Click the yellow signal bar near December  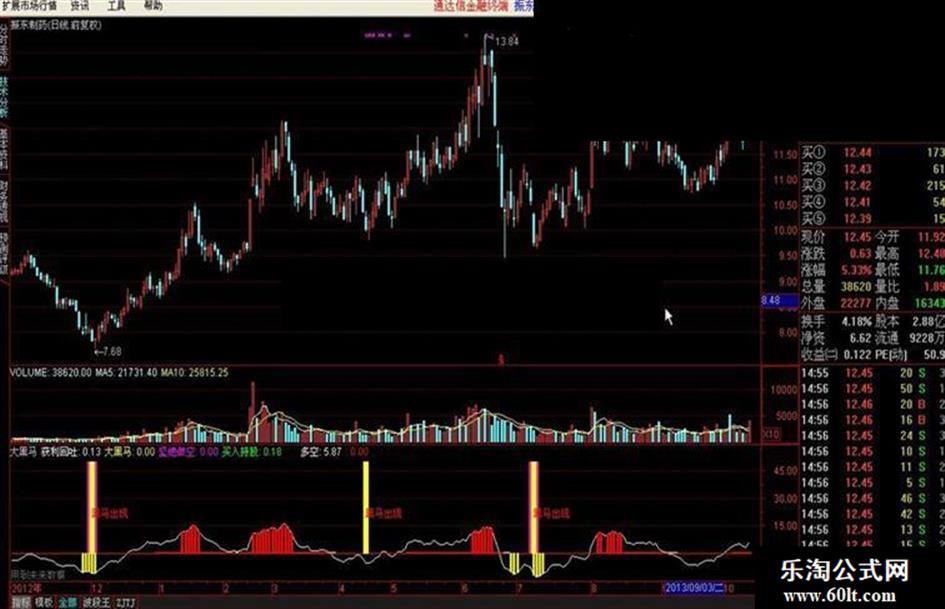[x=92, y=506]
